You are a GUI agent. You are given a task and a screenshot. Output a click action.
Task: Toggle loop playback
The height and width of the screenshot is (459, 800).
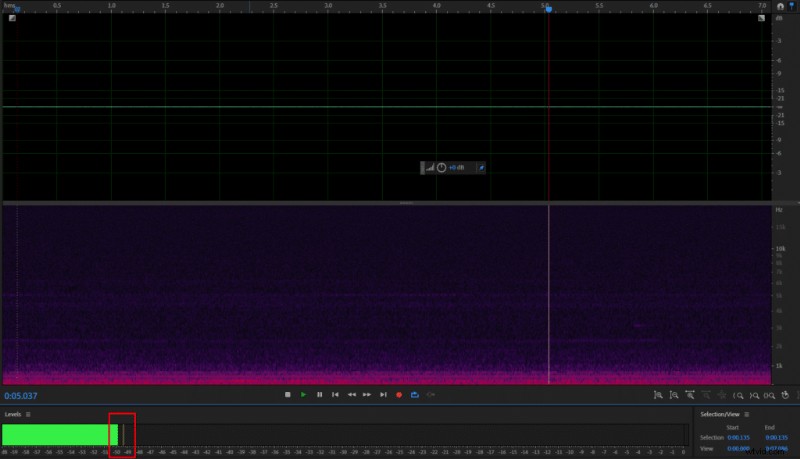click(415, 395)
